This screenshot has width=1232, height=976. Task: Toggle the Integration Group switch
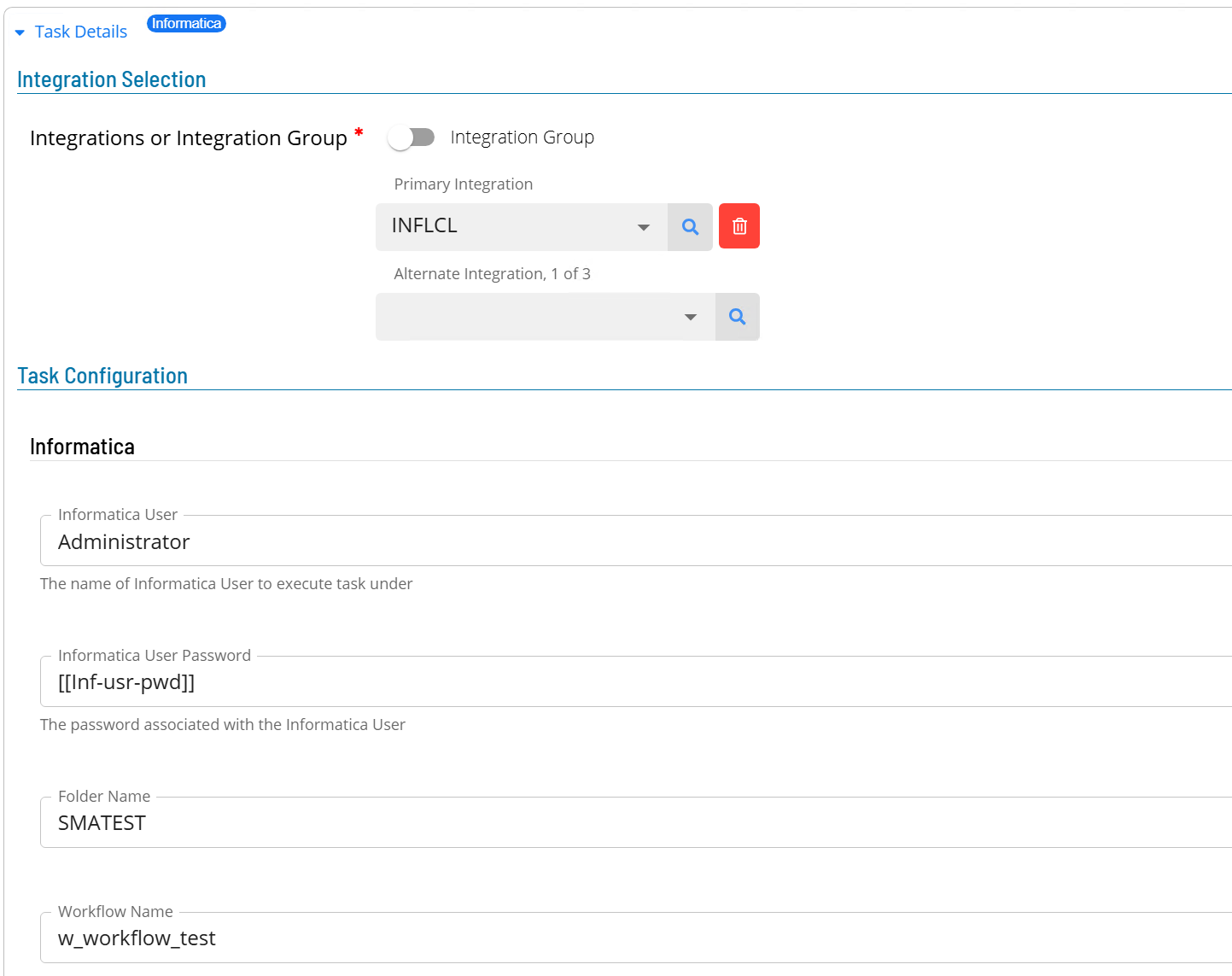pyautogui.click(x=412, y=137)
